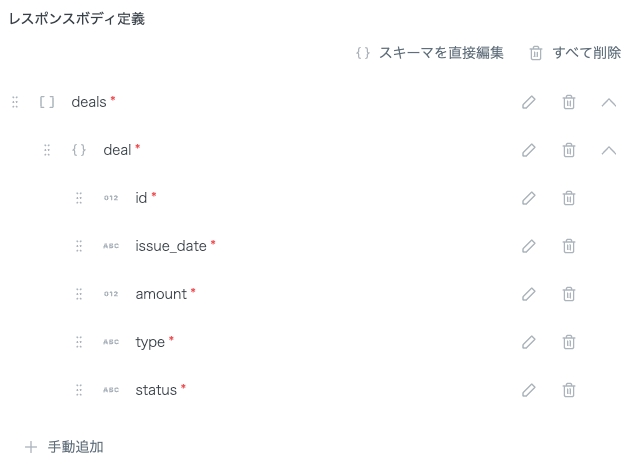Screen dimensions: 644x475
Task: Edit the type field
Action: pos(529,342)
